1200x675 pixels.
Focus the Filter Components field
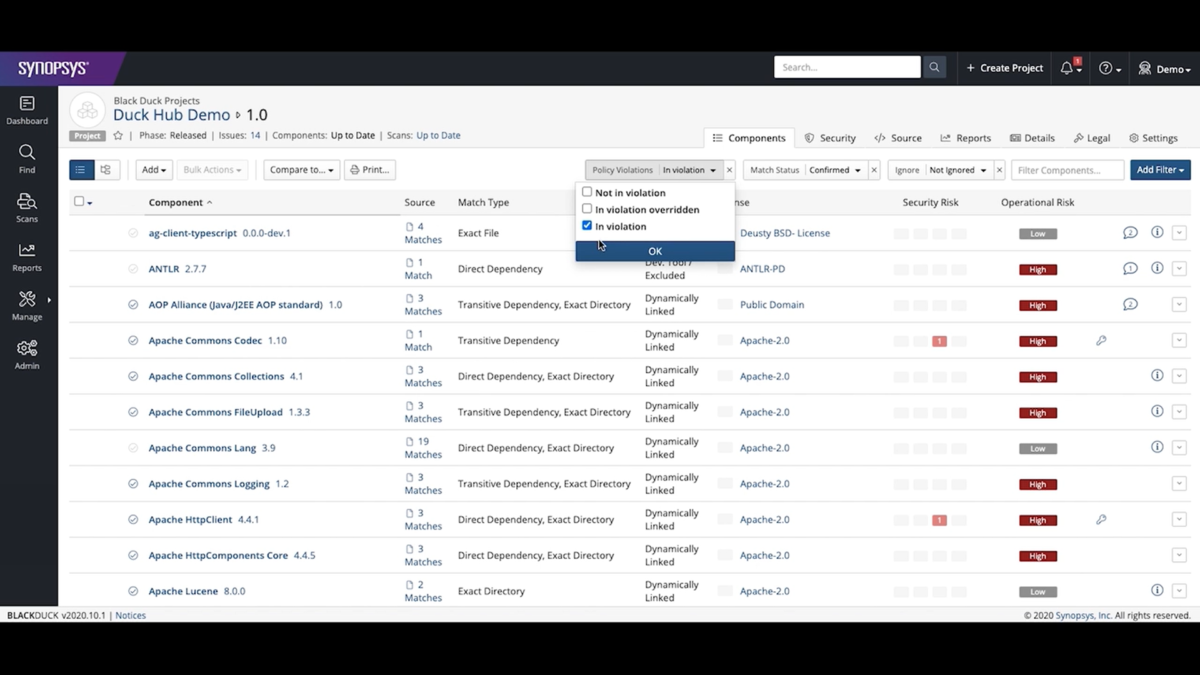1068,170
